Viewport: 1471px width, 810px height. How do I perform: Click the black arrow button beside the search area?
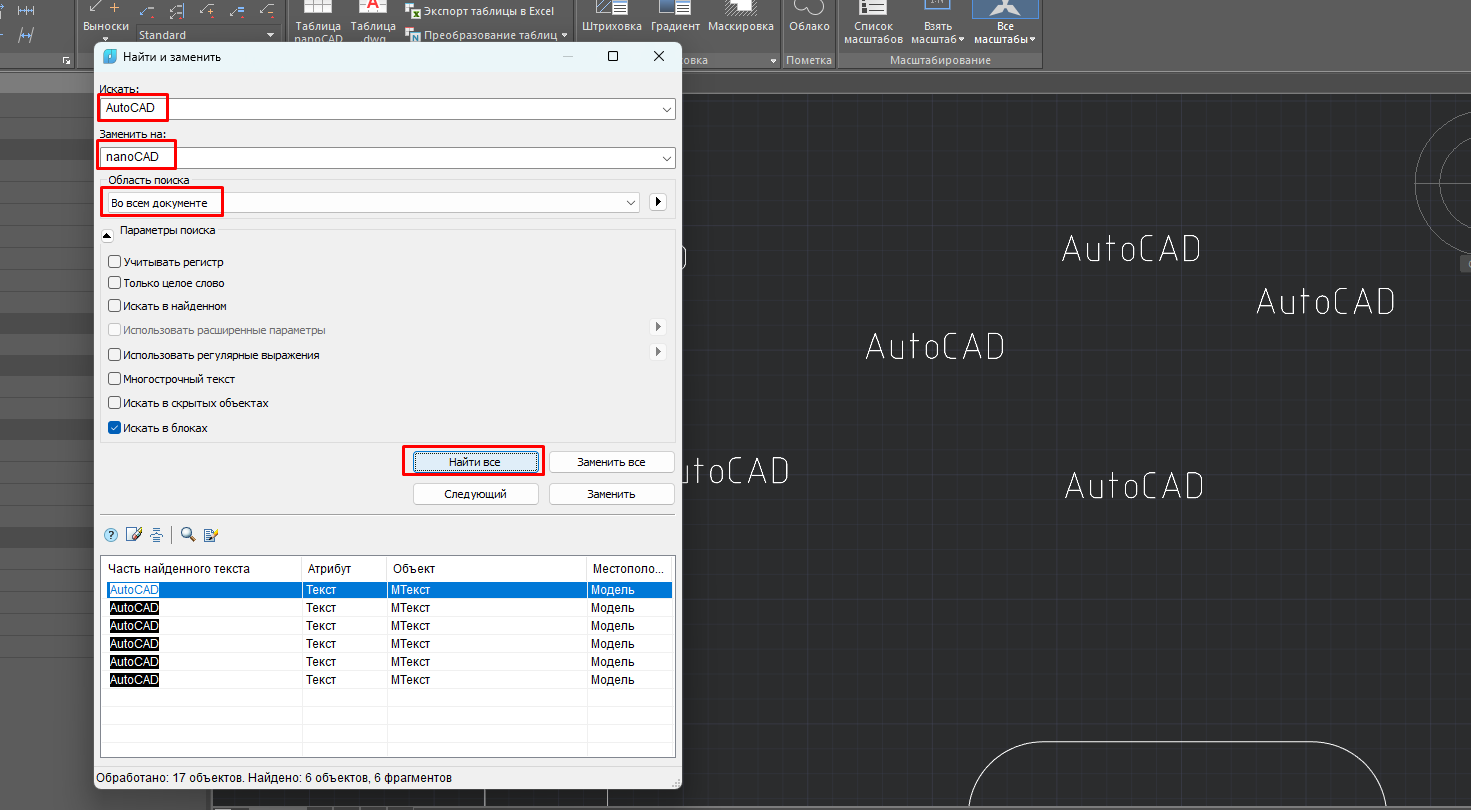point(658,203)
